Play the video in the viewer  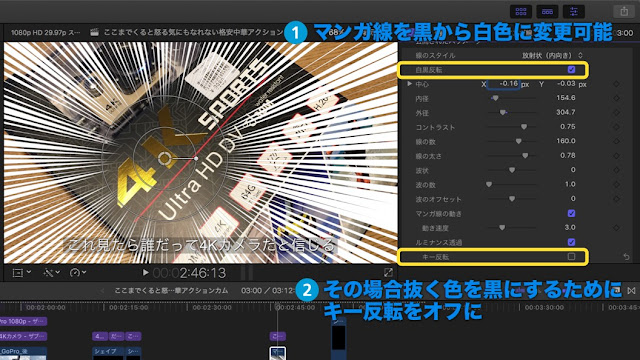tap(145, 272)
